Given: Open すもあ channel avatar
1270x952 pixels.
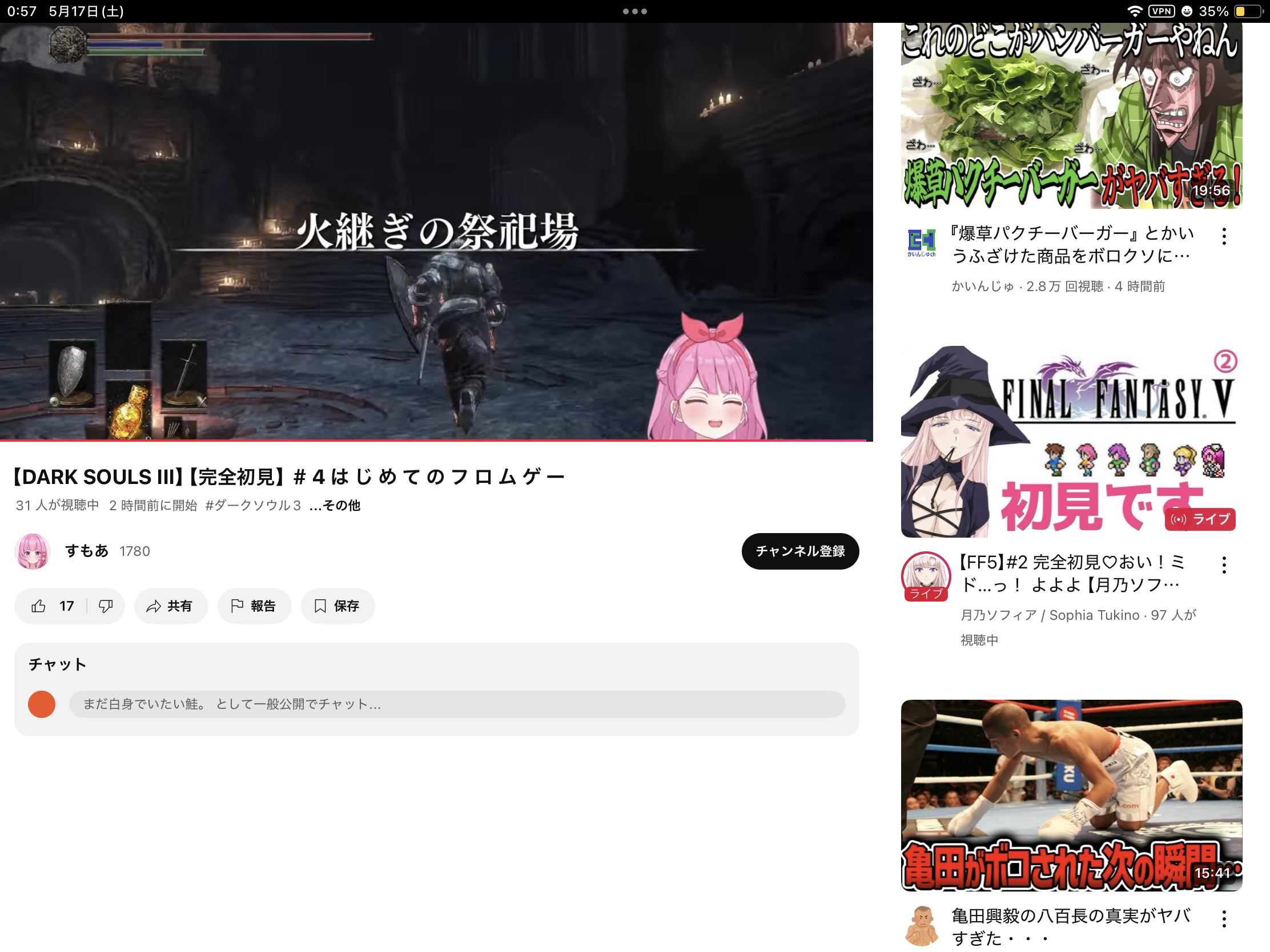Looking at the screenshot, I should point(33,551).
